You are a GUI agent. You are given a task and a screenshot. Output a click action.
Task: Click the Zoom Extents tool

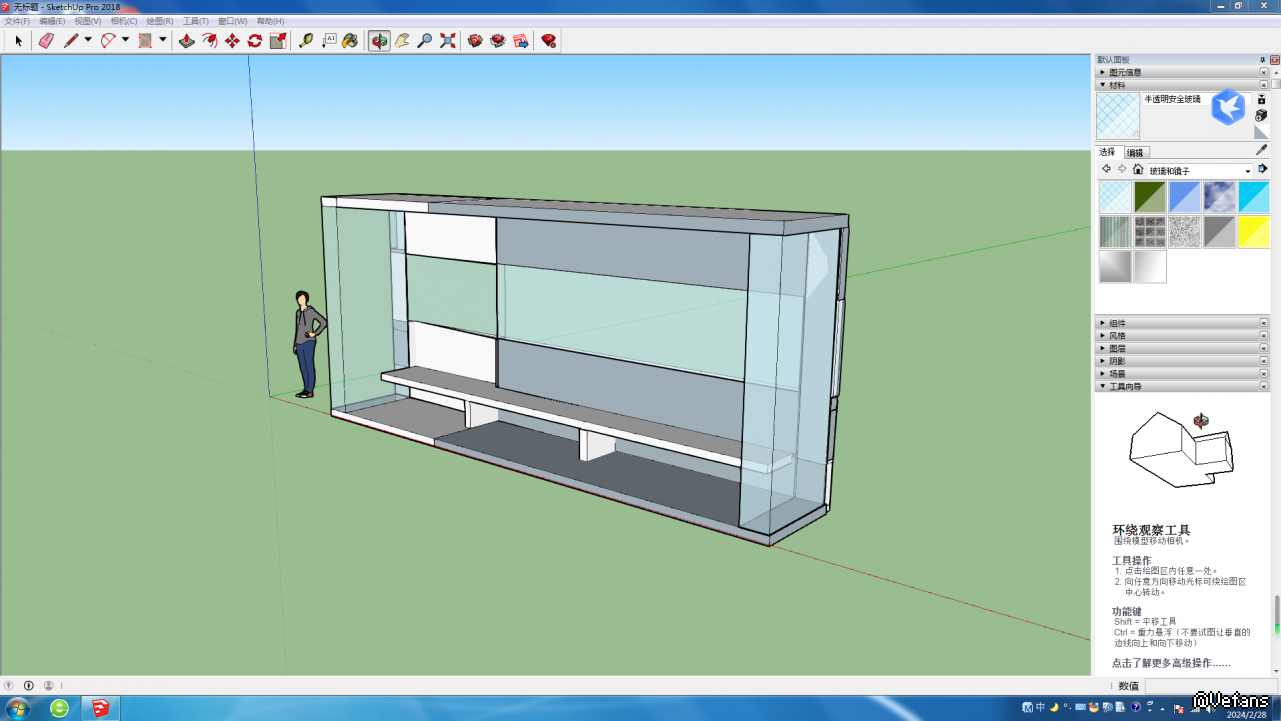point(448,41)
